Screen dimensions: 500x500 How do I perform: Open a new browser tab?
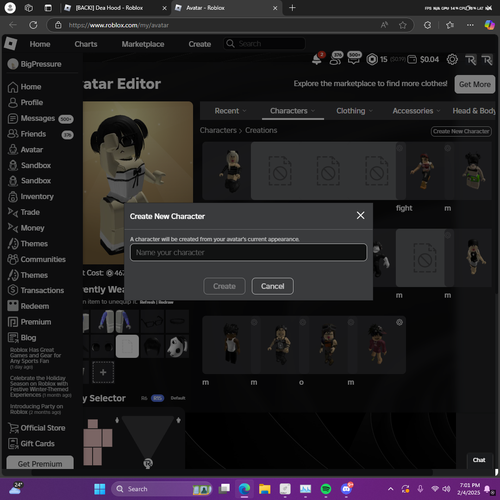coord(292,8)
